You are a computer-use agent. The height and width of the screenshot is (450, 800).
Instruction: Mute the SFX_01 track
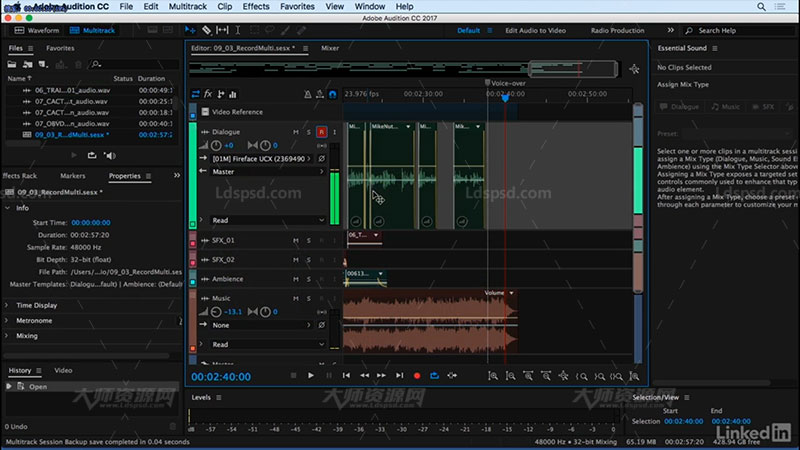tap(296, 240)
